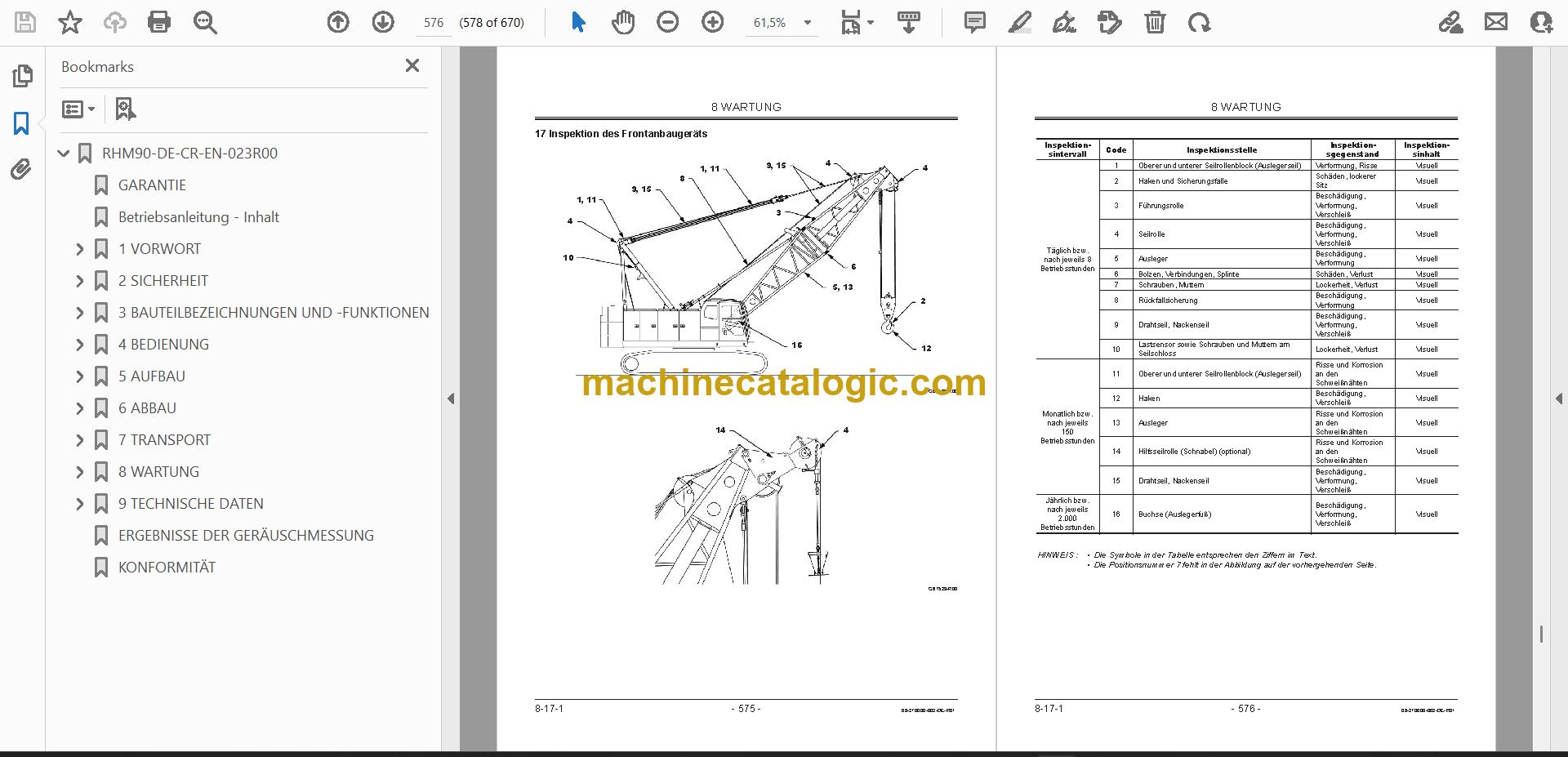Jump to ERGEBNISSE DER GERÄUSCHMESSUNG bookmark
The width and height of the screenshot is (1568, 757).
(246, 536)
